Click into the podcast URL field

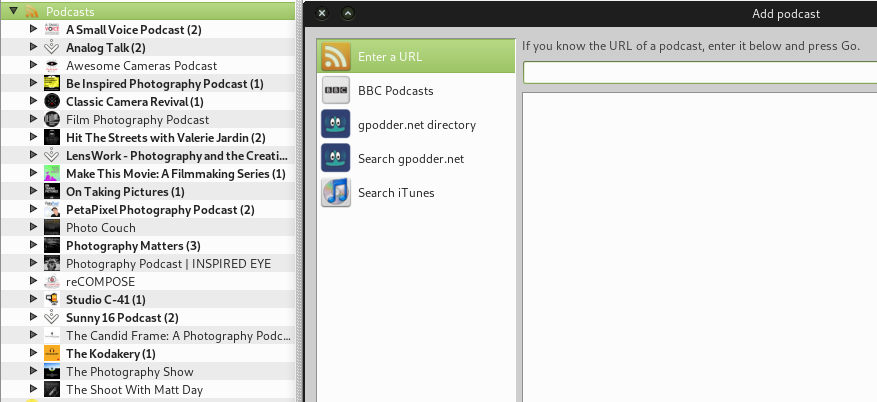pyautogui.click(x=700, y=73)
